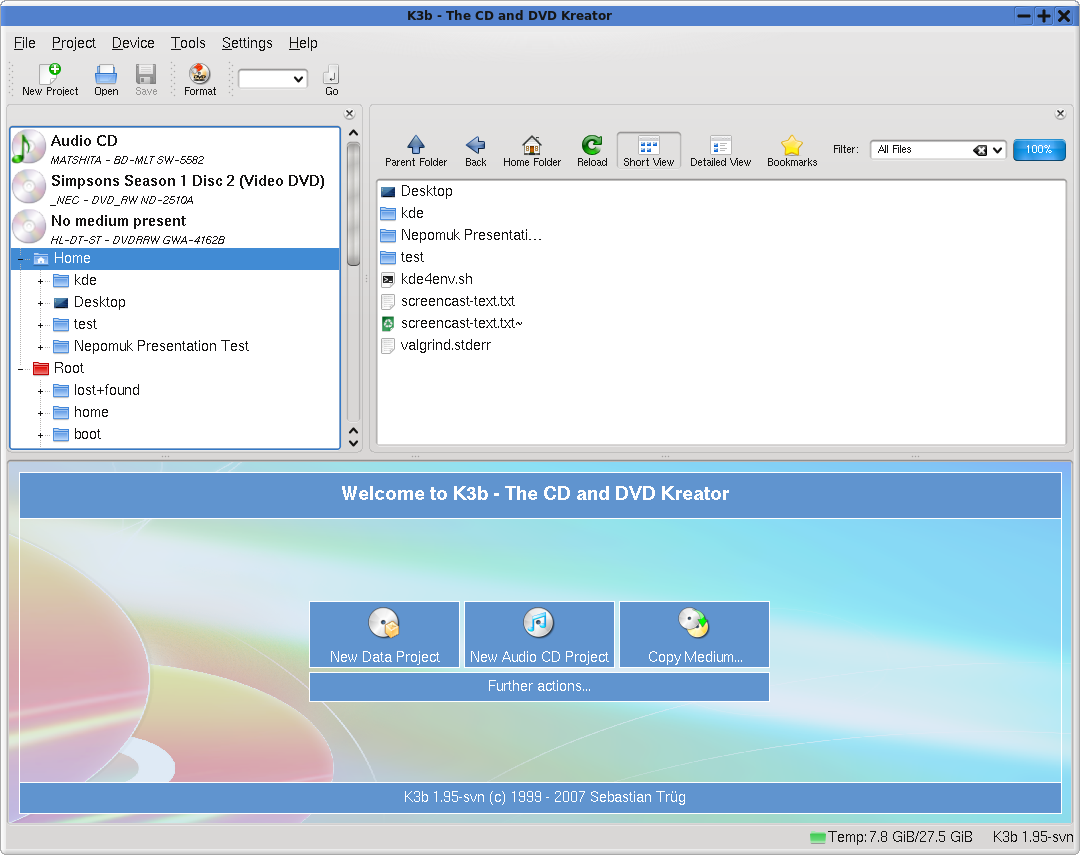Viewport: 1080px width, 855px height.
Task: Clear the filter with the erase icon
Action: (980, 150)
